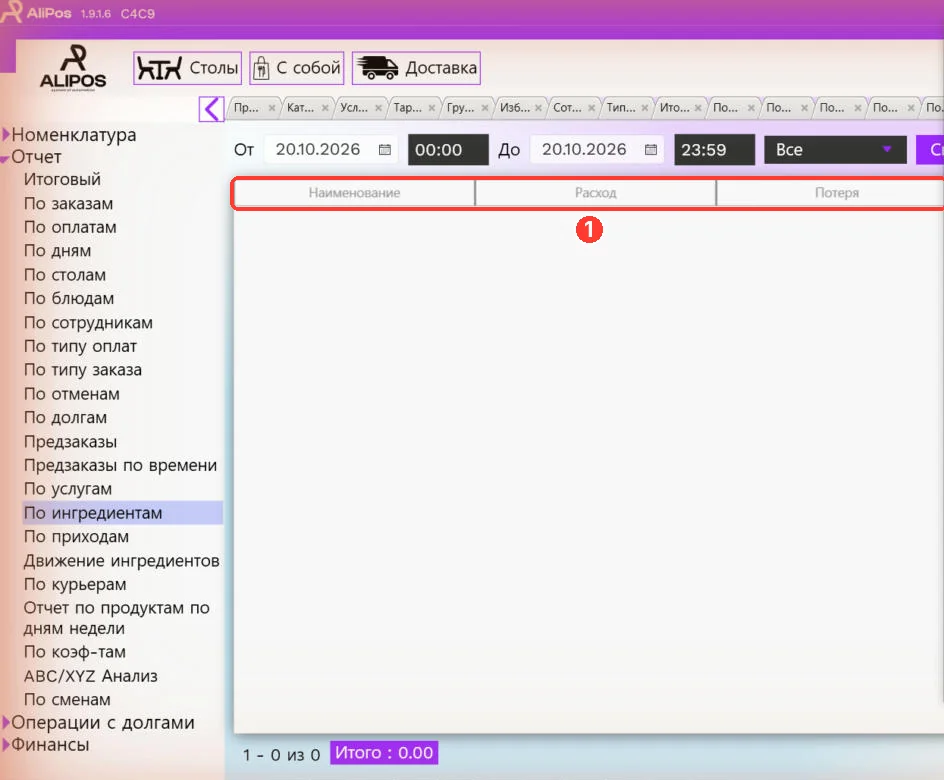
Task: Switch to the Ито... tab
Action: click(x=674, y=108)
